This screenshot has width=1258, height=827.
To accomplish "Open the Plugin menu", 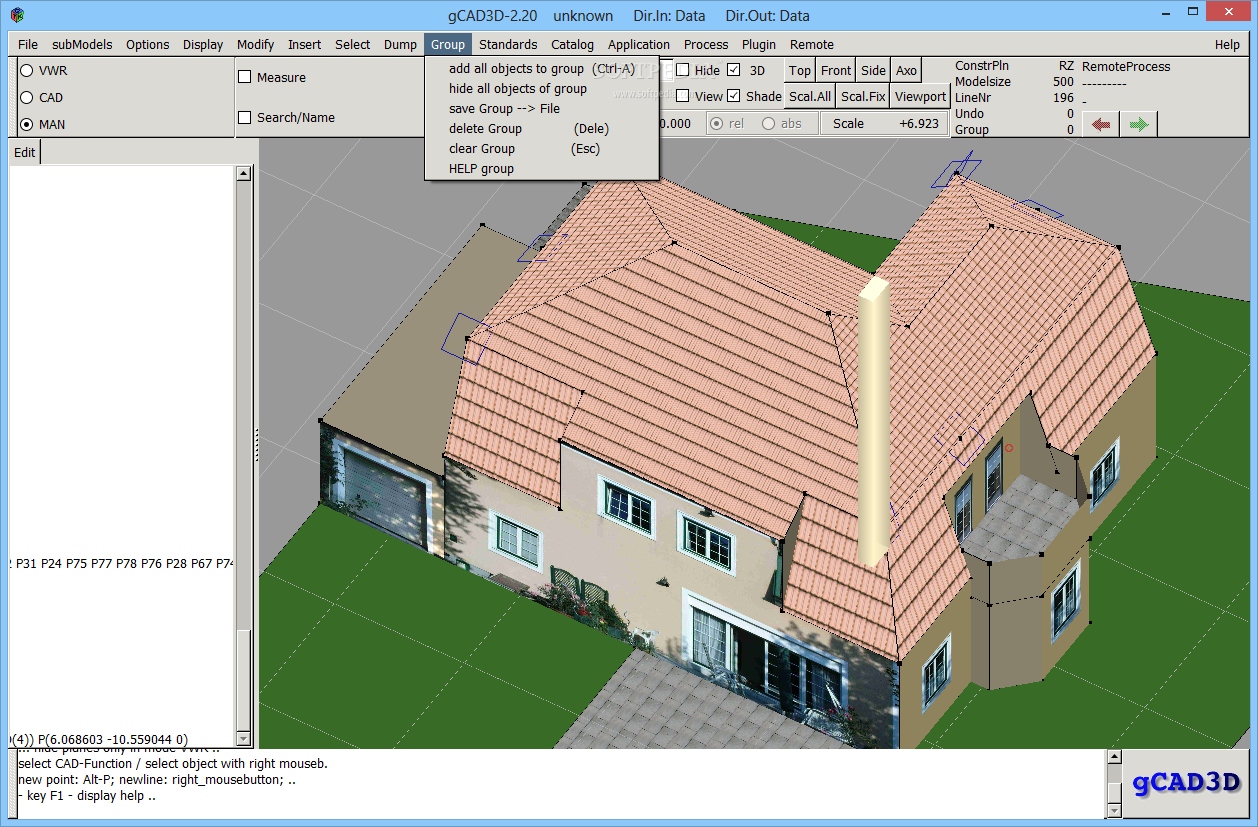I will (759, 44).
